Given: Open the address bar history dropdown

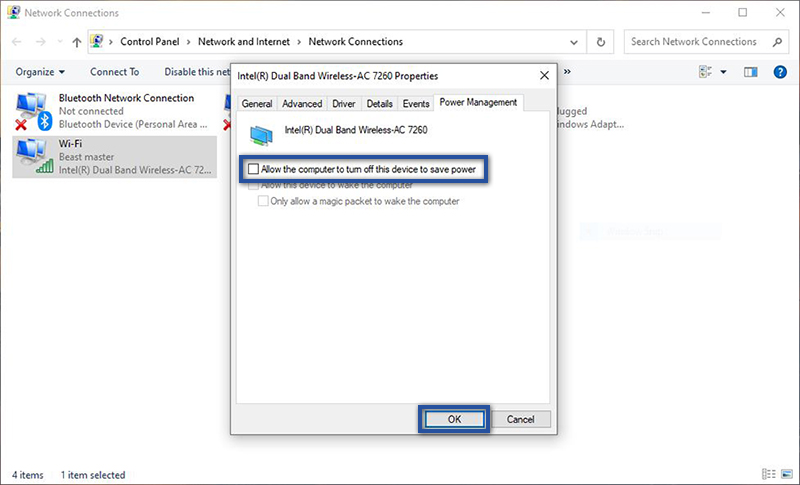Looking at the screenshot, I should coord(573,42).
